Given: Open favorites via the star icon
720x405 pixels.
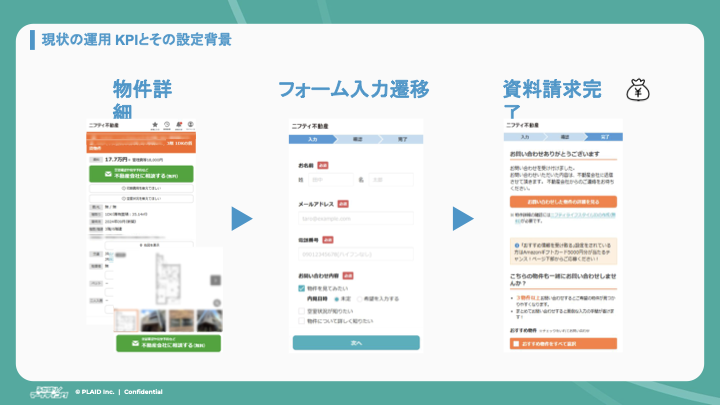Looking at the screenshot, I should pos(155,125).
